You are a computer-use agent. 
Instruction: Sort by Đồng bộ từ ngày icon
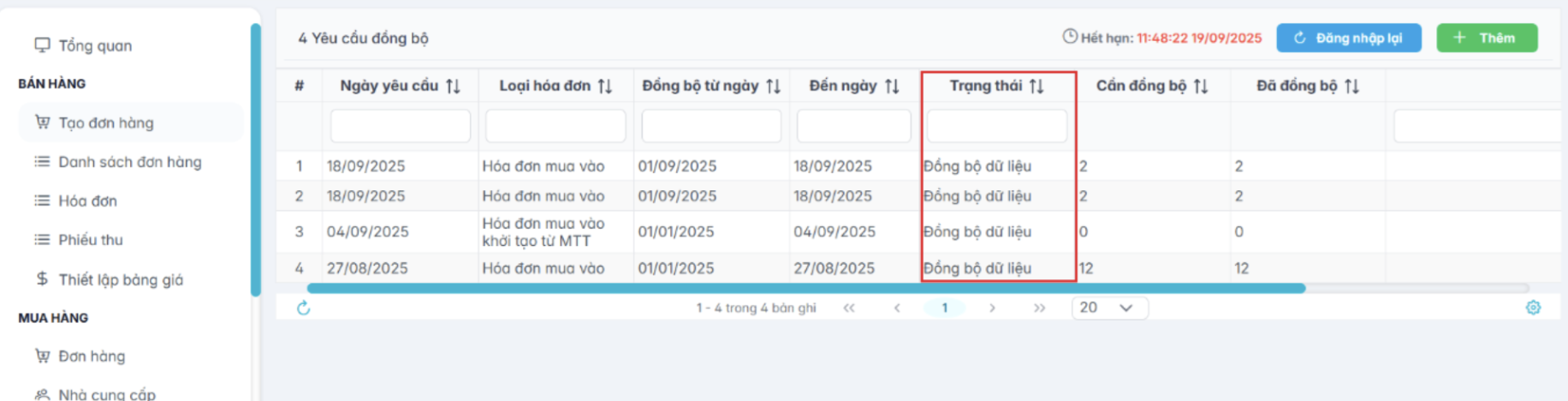pos(774,87)
